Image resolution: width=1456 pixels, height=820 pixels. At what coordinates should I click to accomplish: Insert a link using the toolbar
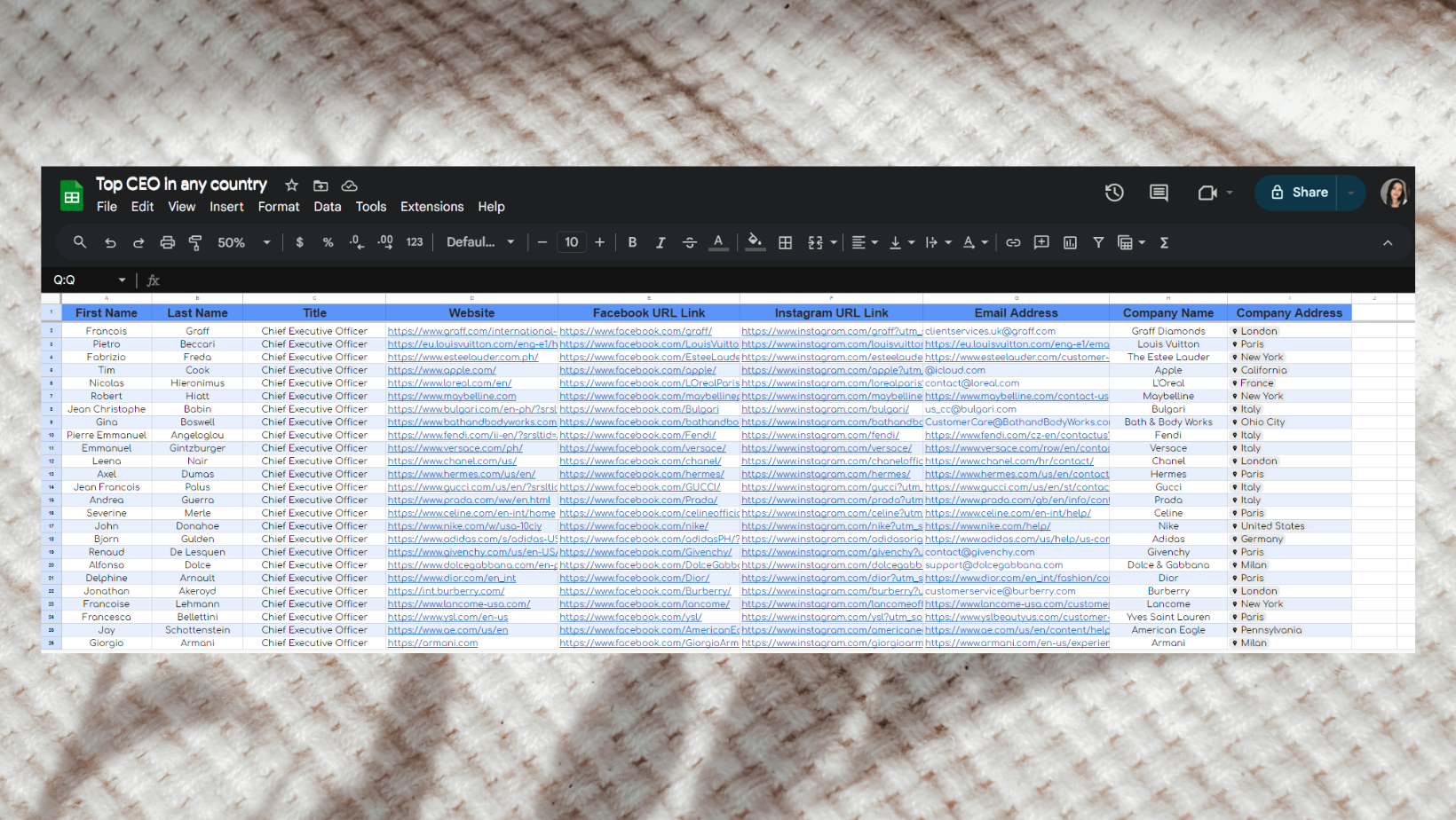pyautogui.click(x=1013, y=242)
